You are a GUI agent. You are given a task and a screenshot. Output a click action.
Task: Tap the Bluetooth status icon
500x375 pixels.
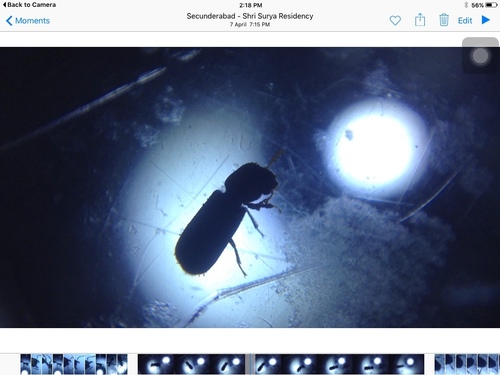click(466, 5)
